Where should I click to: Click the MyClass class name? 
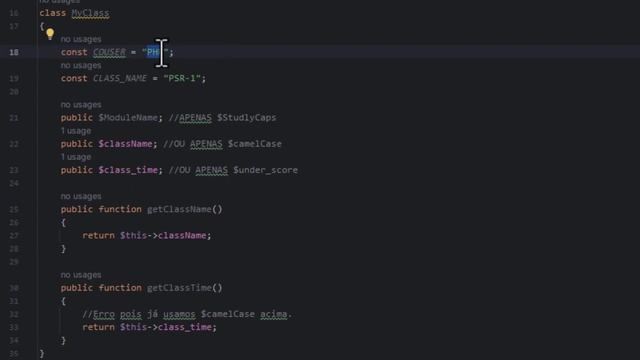pyautogui.click(x=90, y=13)
